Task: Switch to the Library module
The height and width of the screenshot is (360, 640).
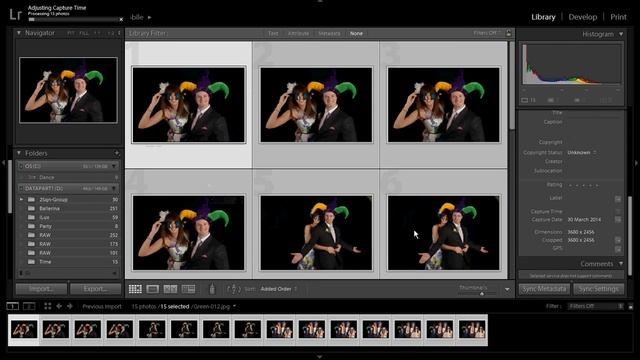Action: pos(543,17)
